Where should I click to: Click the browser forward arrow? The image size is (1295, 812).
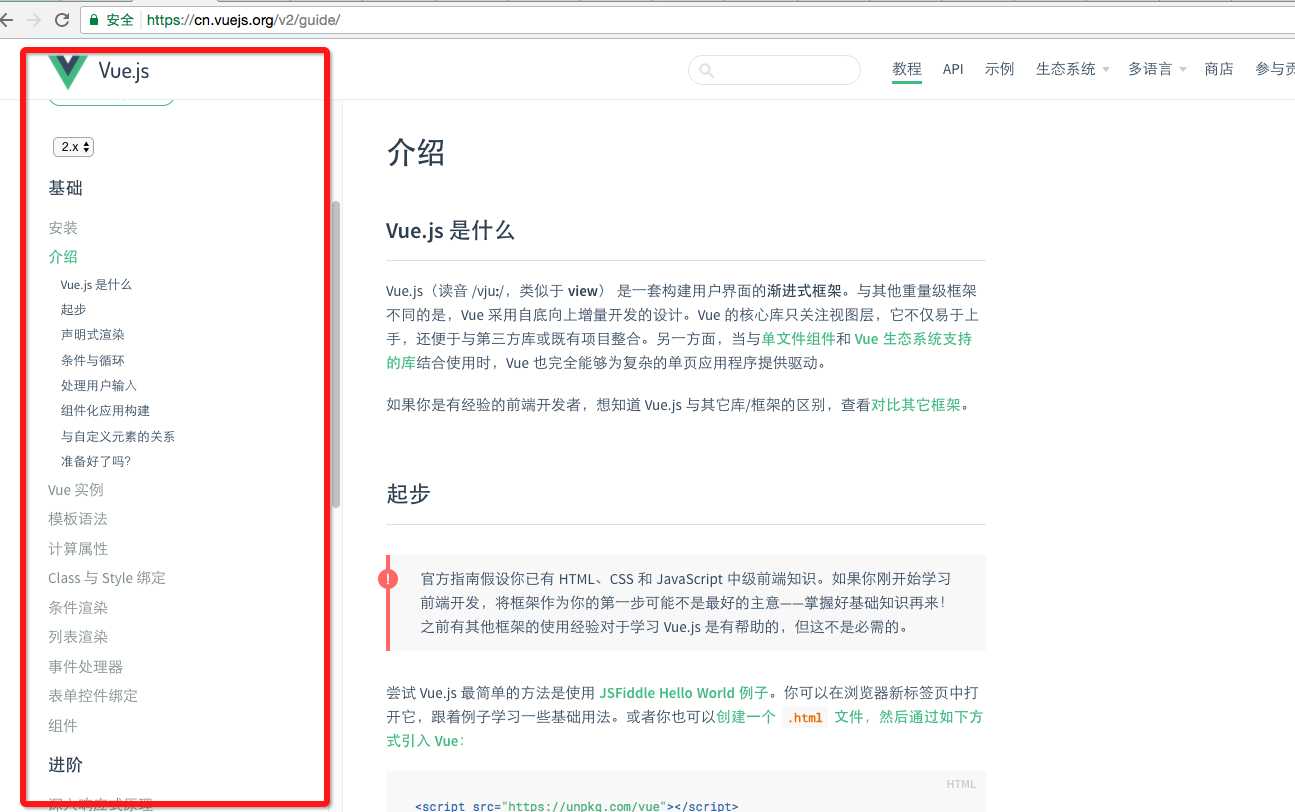tap(35, 20)
